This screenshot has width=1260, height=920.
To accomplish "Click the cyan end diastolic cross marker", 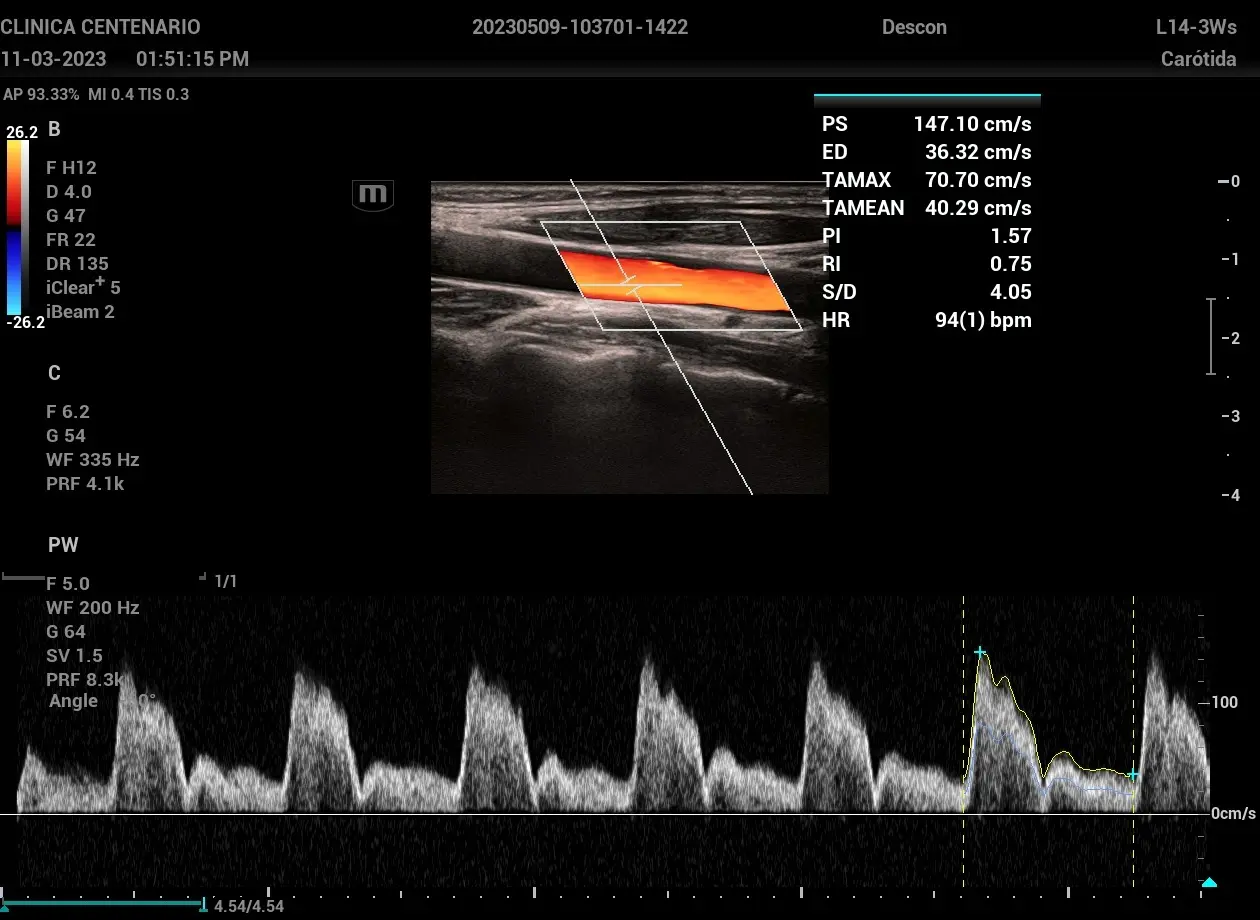I will (1132, 775).
